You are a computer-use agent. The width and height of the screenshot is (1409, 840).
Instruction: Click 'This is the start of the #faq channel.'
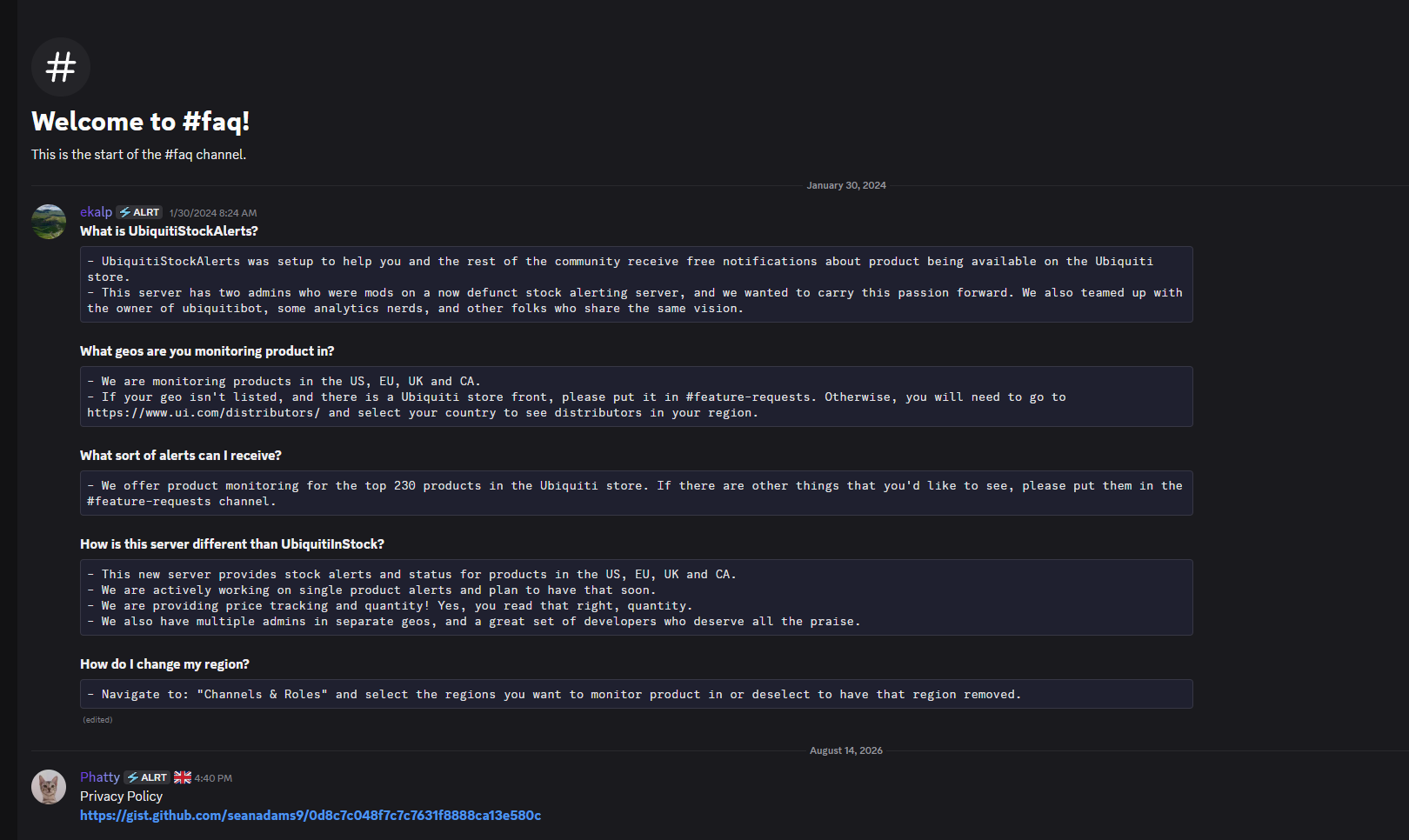click(139, 155)
